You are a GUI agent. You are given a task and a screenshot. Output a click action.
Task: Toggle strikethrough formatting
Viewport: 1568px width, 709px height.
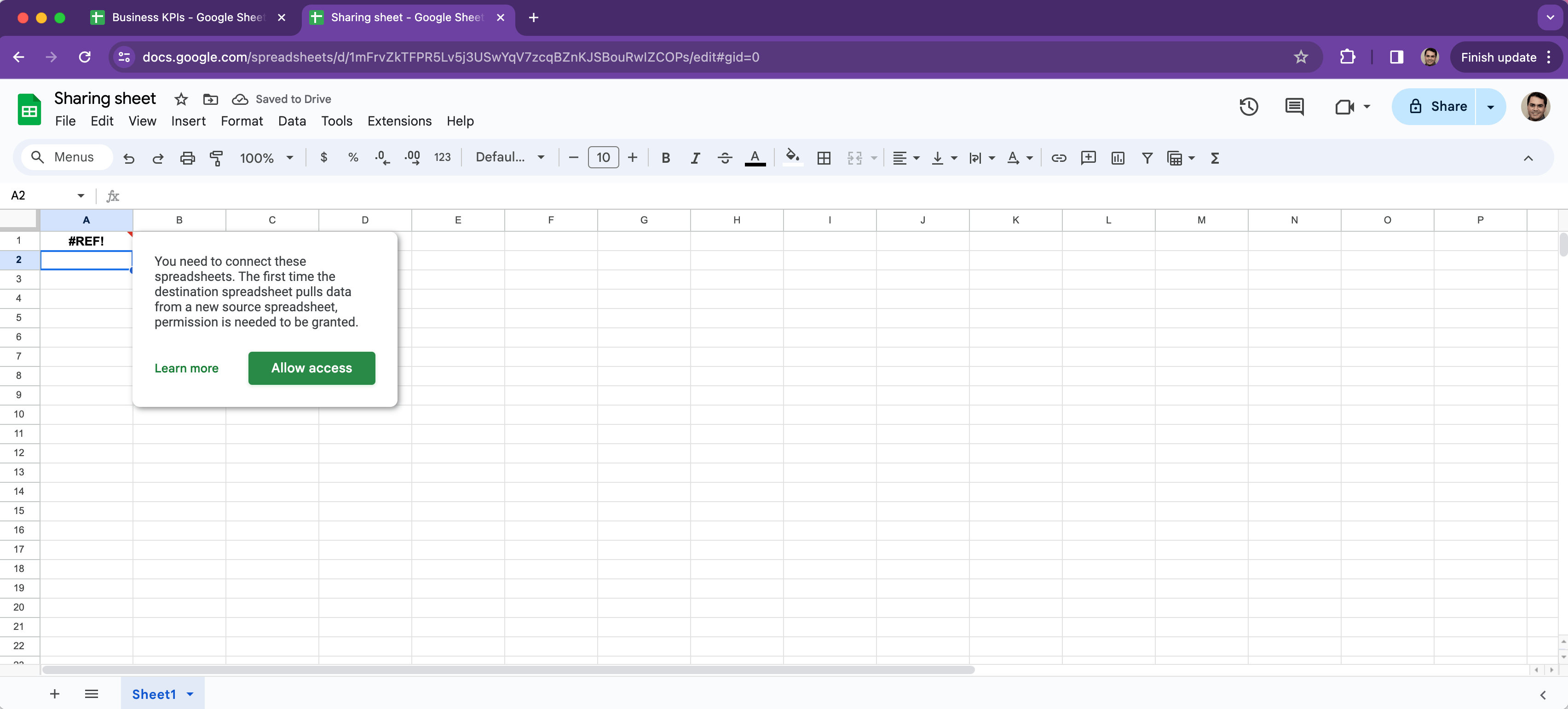coord(724,158)
